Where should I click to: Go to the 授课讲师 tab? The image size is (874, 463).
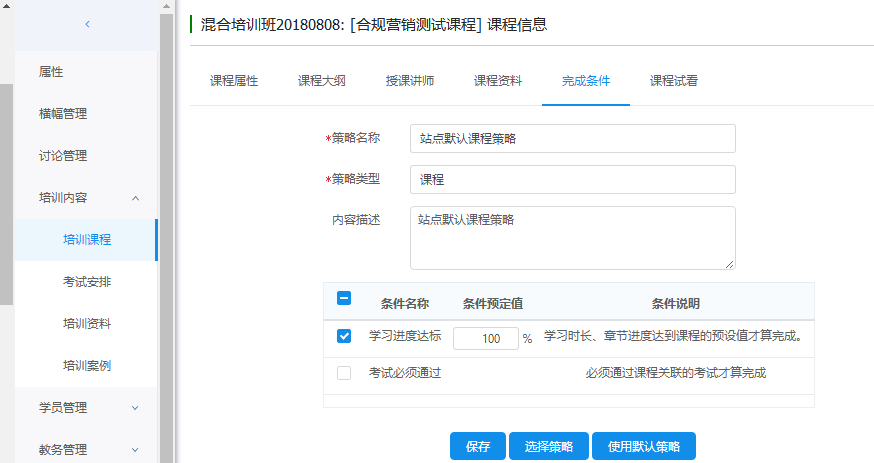click(x=410, y=81)
